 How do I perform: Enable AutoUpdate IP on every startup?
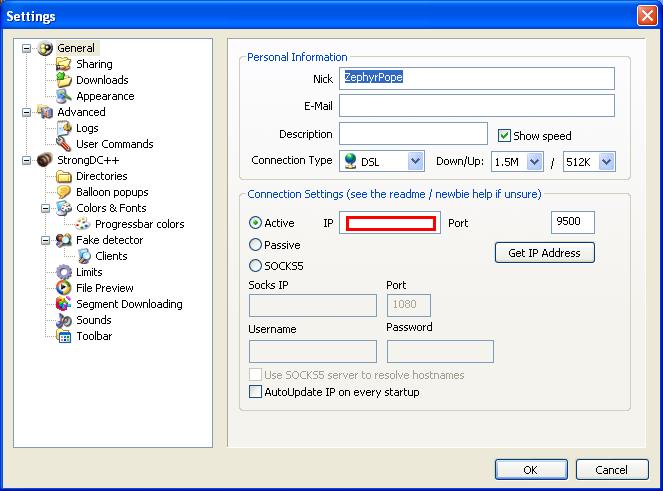255,392
